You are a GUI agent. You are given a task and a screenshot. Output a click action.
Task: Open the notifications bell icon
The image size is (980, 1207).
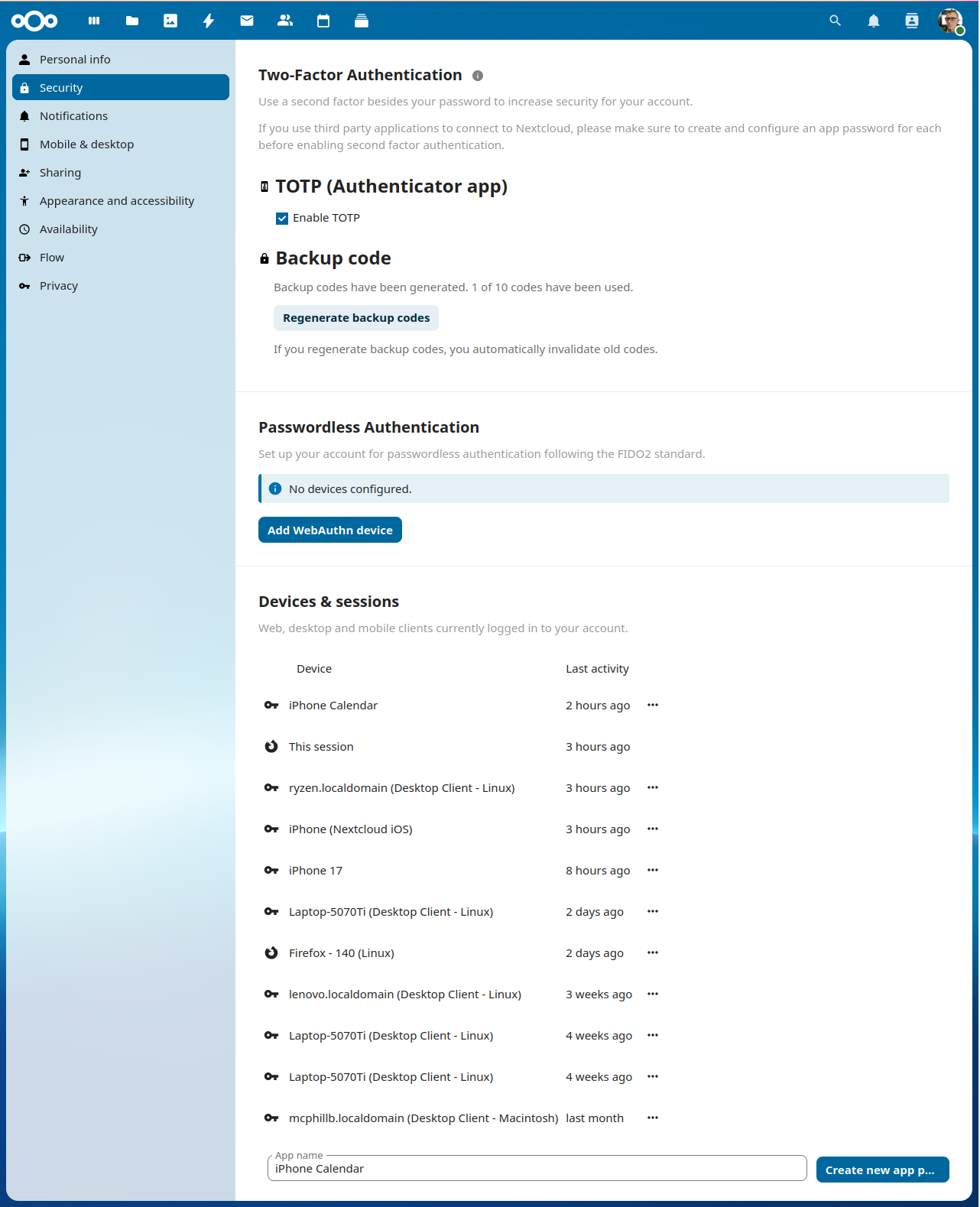[x=874, y=21]
